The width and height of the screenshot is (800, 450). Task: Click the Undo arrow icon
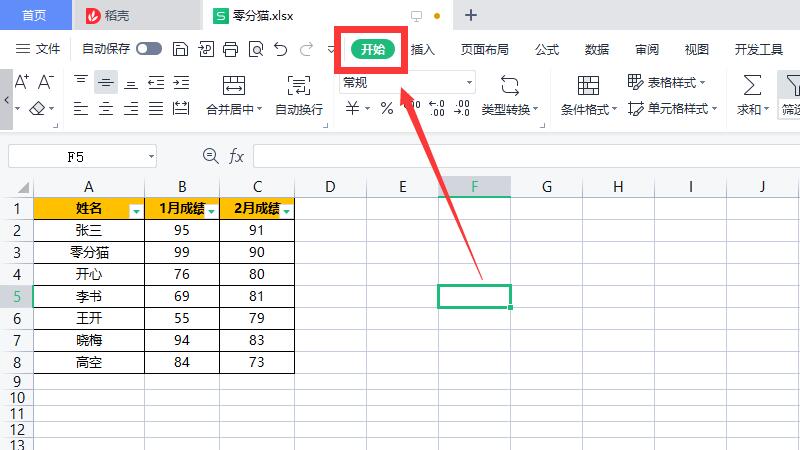[281, 49]
